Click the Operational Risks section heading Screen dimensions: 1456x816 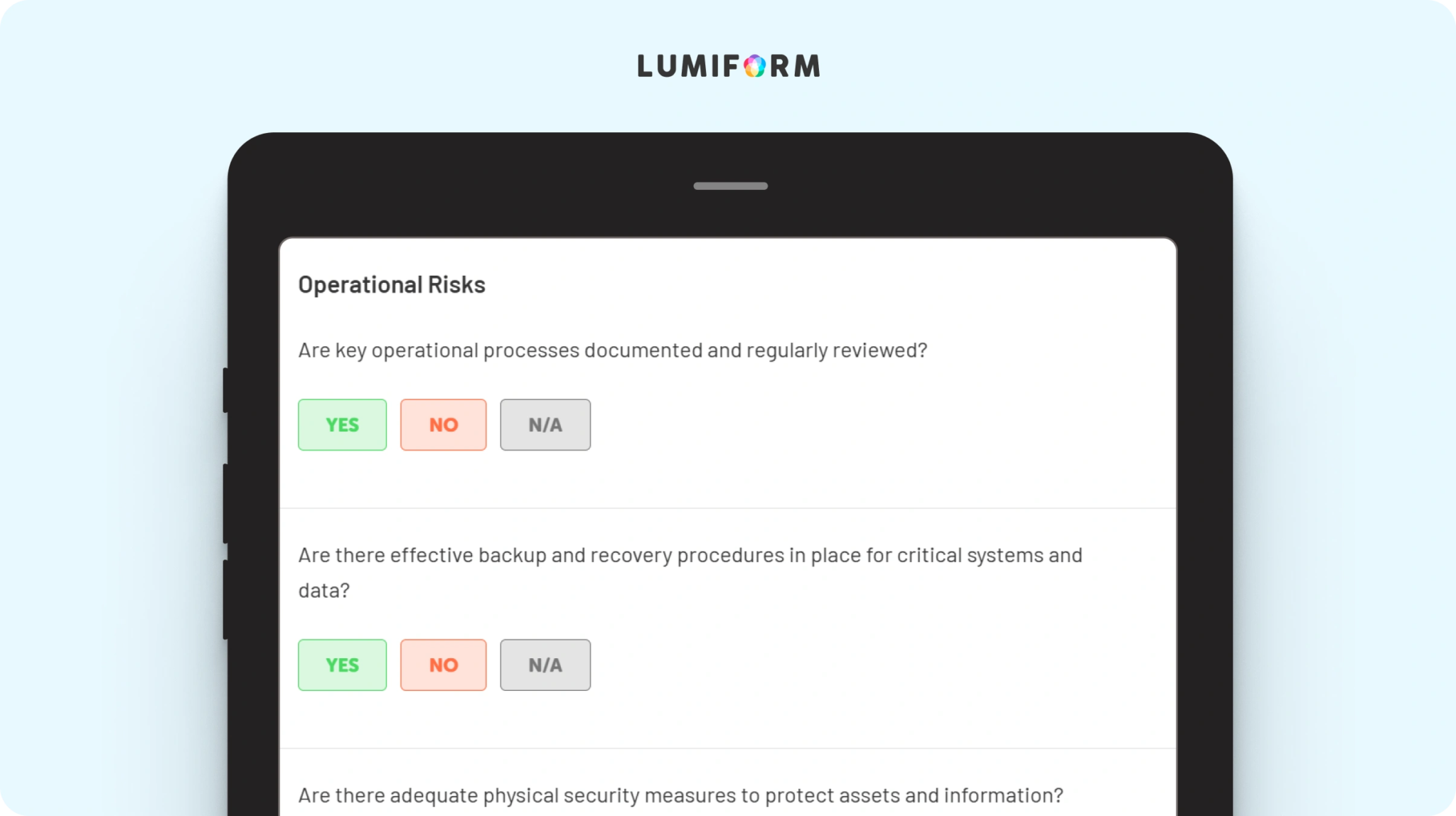(x=392, y=284)
